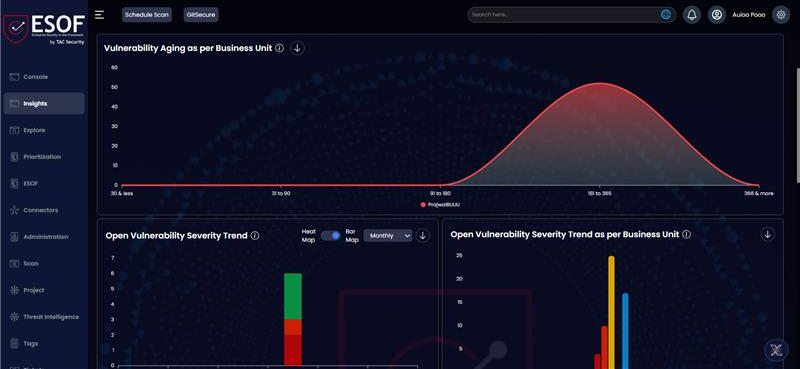Click the Heat Map label
800x369 pixels.
pyautogui.click(x=309, y=235)
